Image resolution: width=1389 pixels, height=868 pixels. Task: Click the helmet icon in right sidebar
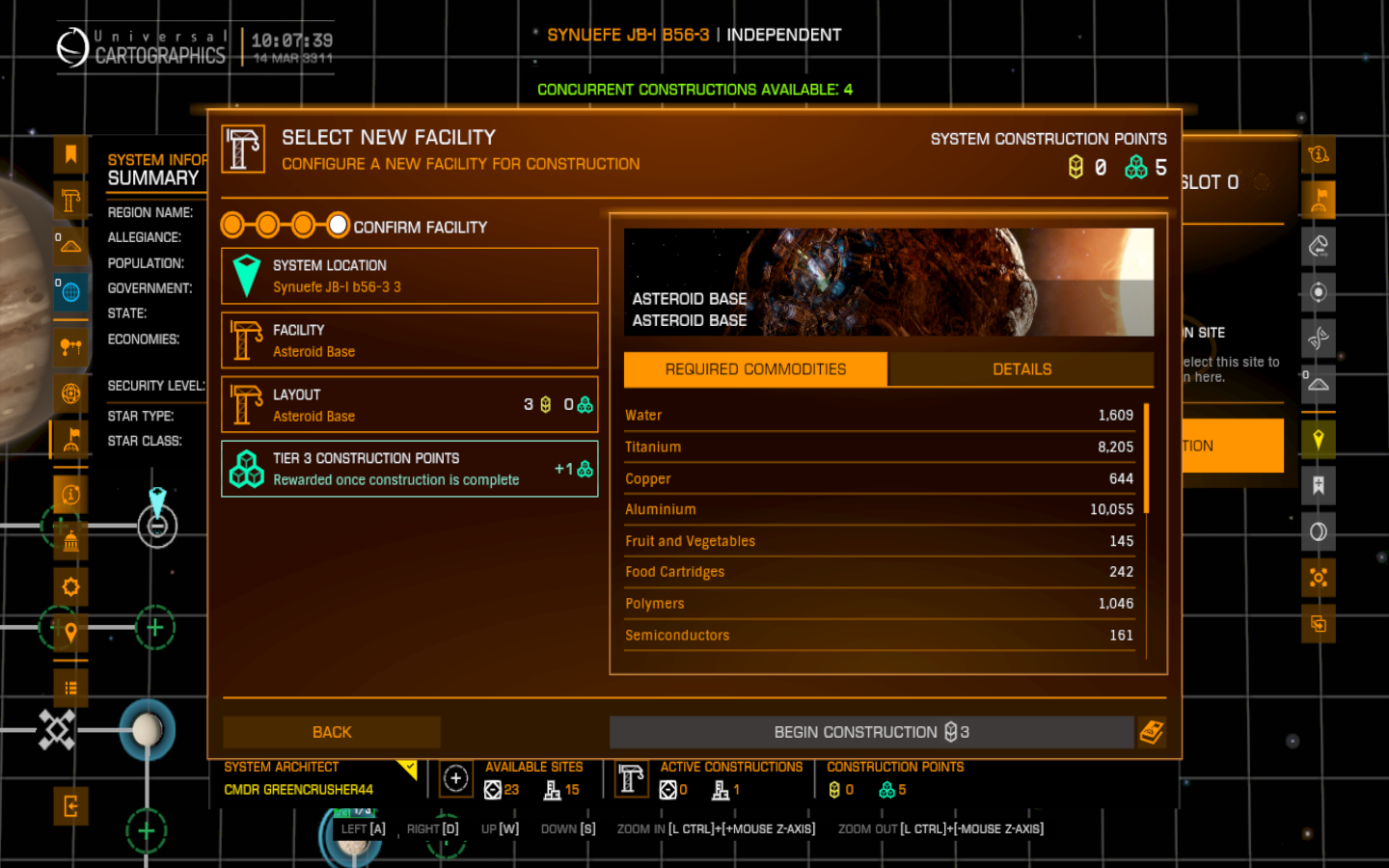click(x=1319, y=246)
